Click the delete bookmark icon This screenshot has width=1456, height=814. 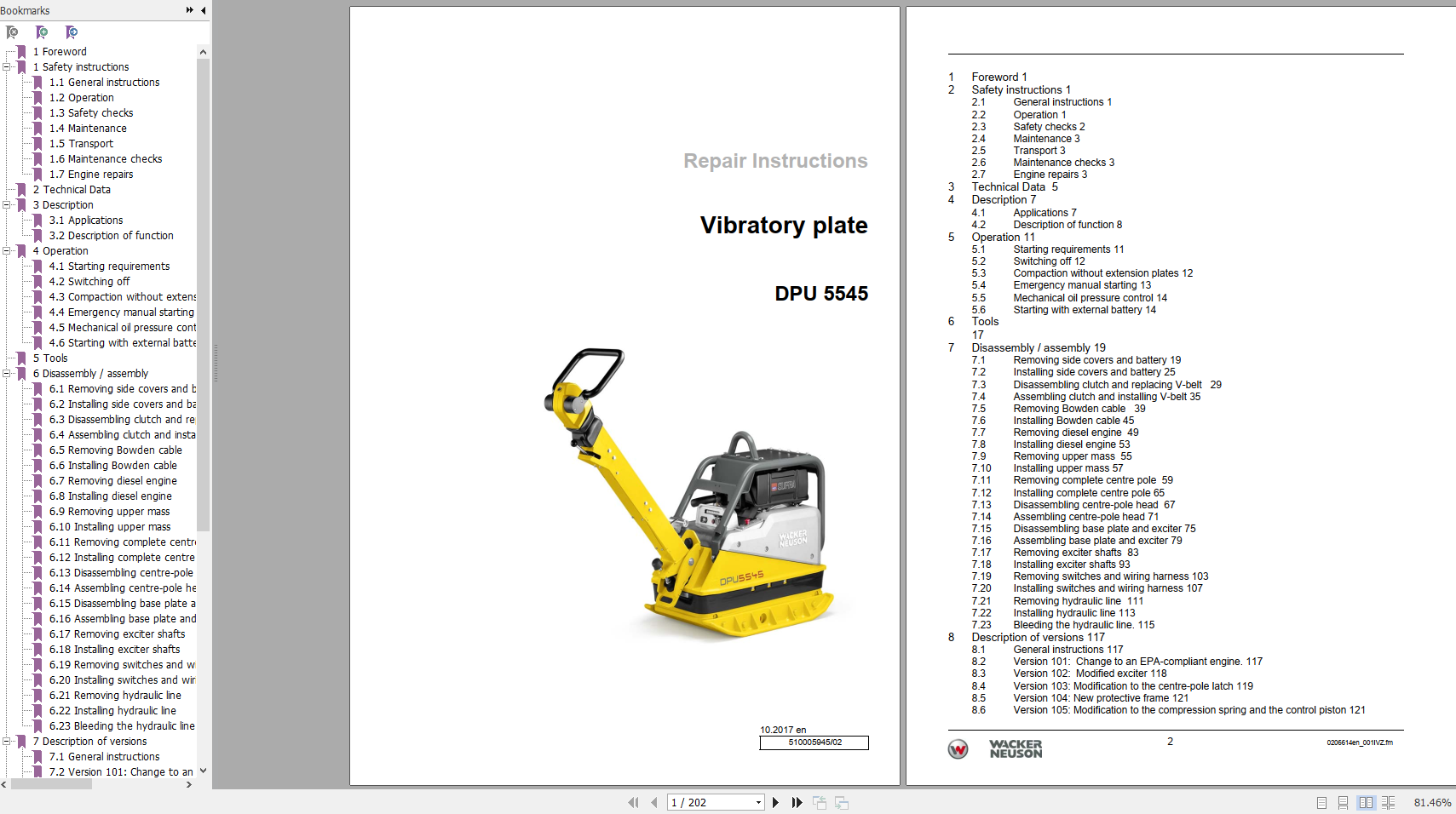point(12,32)
